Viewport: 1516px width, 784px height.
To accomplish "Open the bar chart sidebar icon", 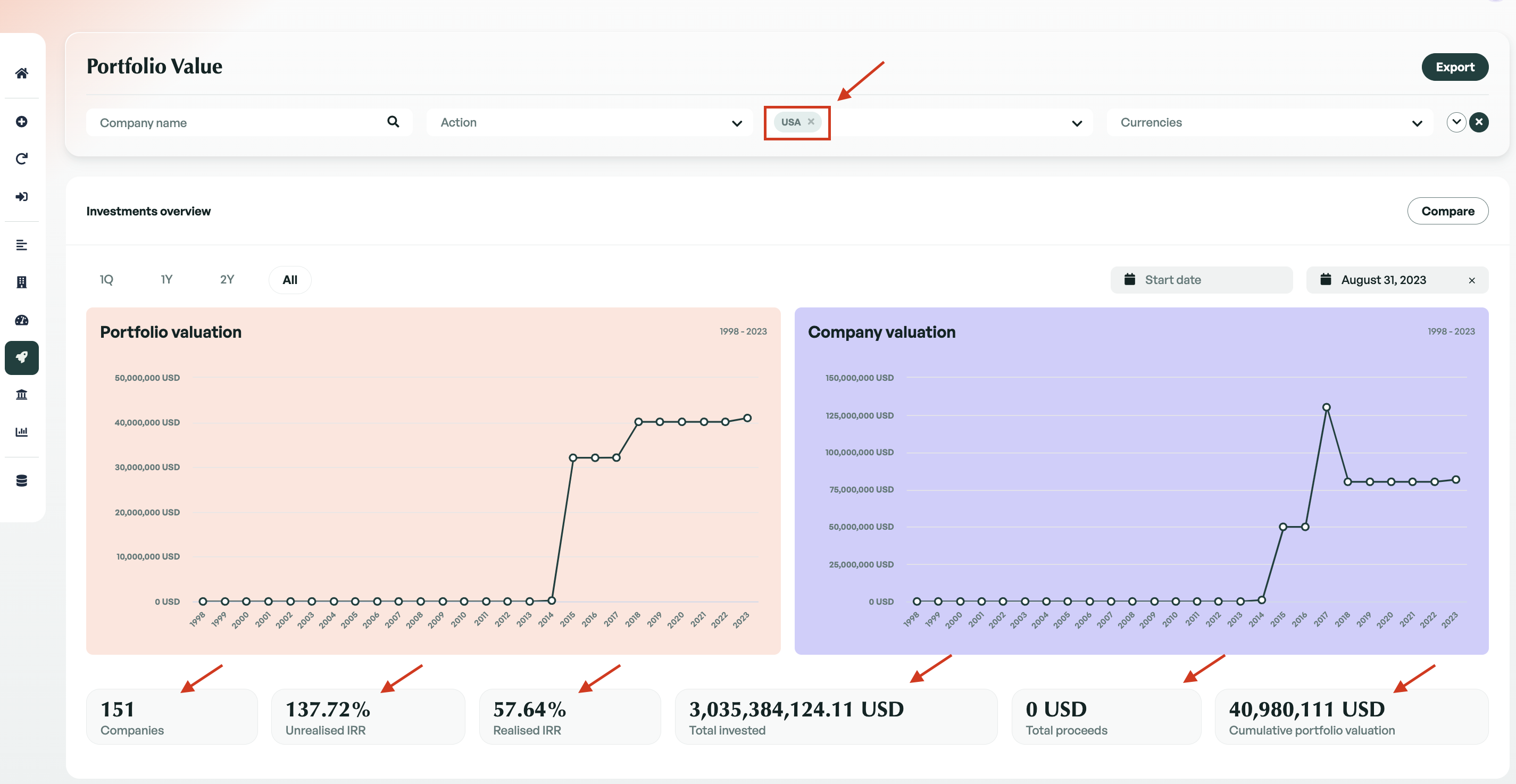I will tap(22, 432).
